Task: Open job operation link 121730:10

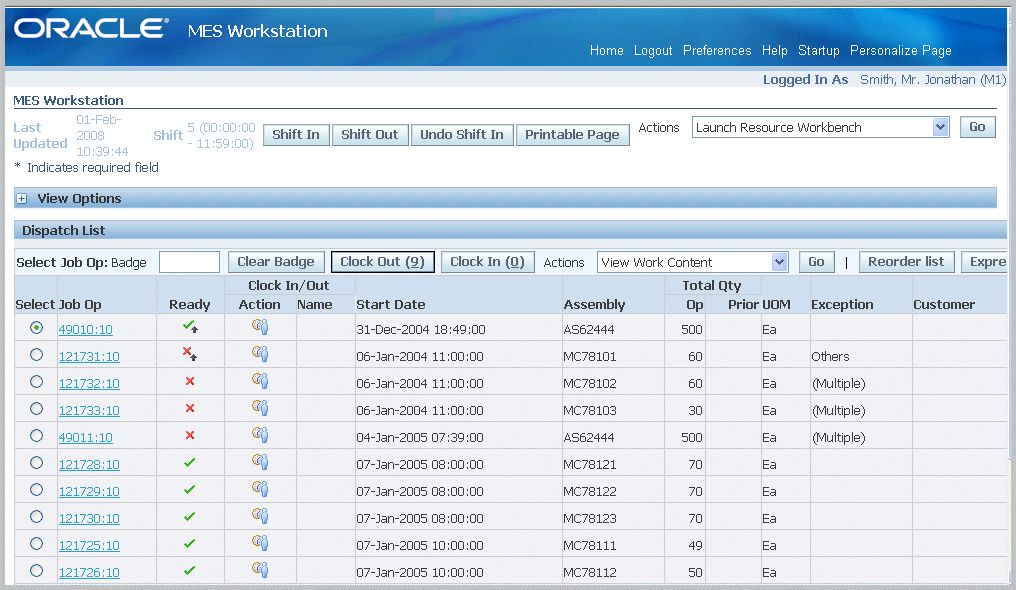Action: tap(89, 519)
